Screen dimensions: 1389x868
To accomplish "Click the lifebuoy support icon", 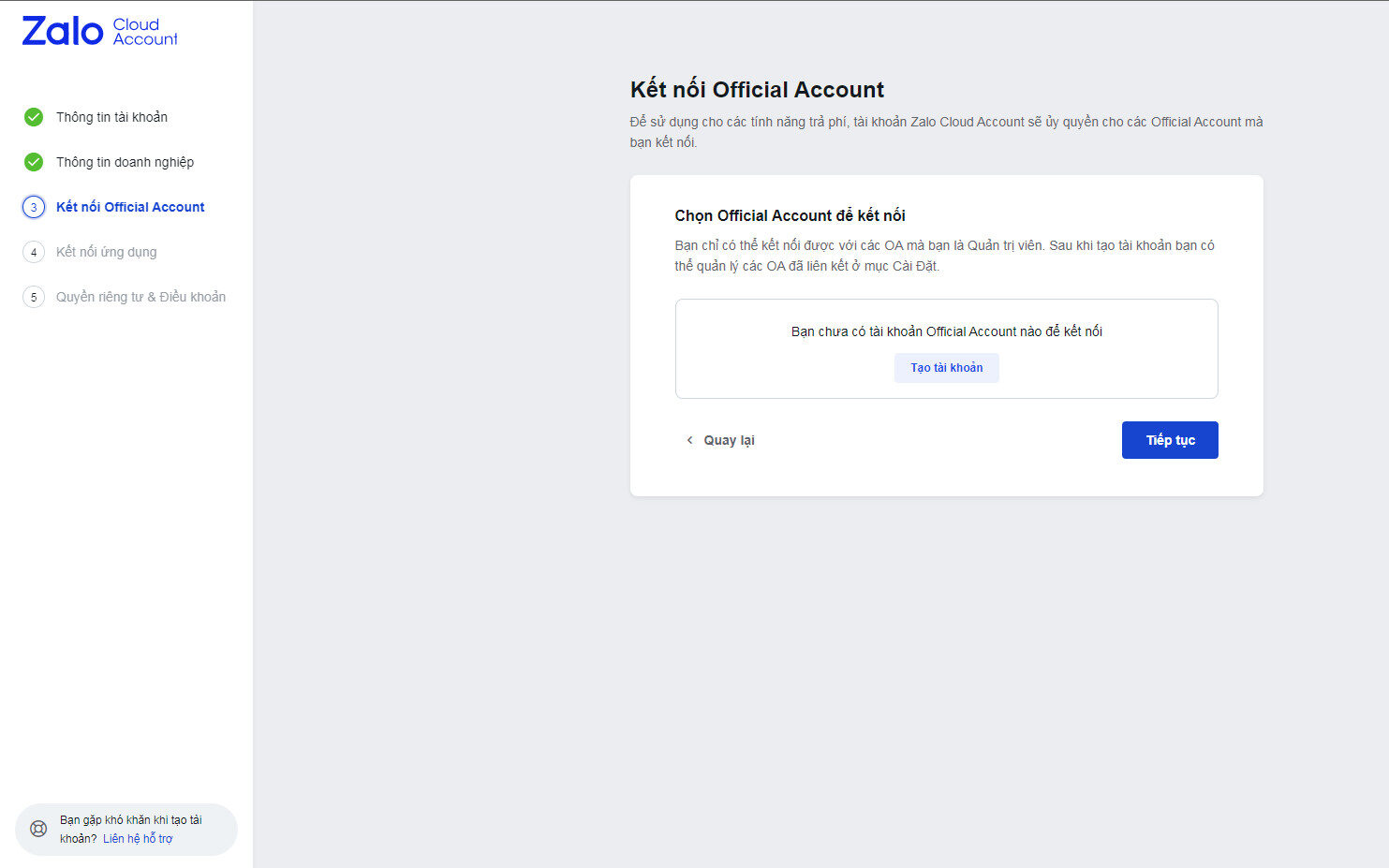I will [38, 829].
